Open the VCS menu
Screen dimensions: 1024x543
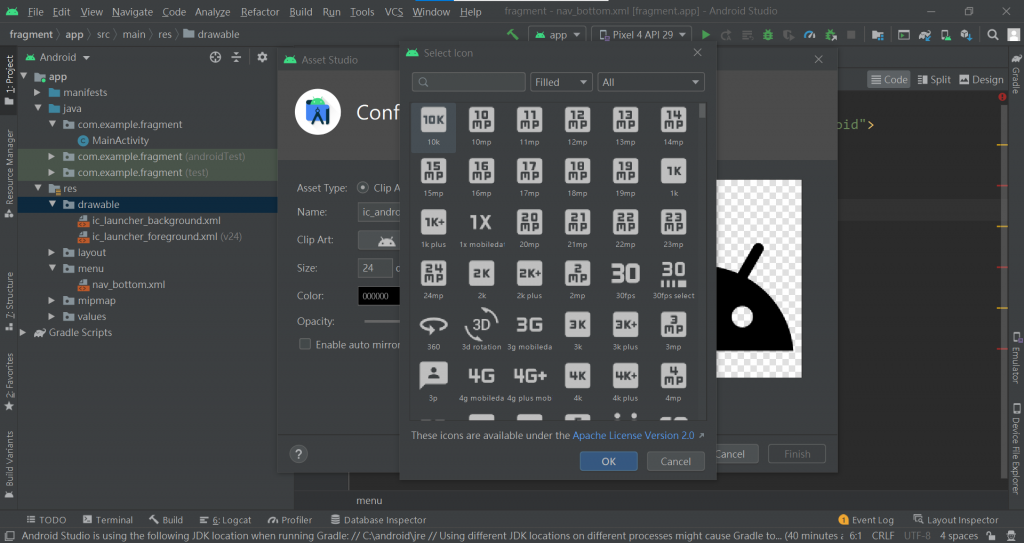point(394,12)
